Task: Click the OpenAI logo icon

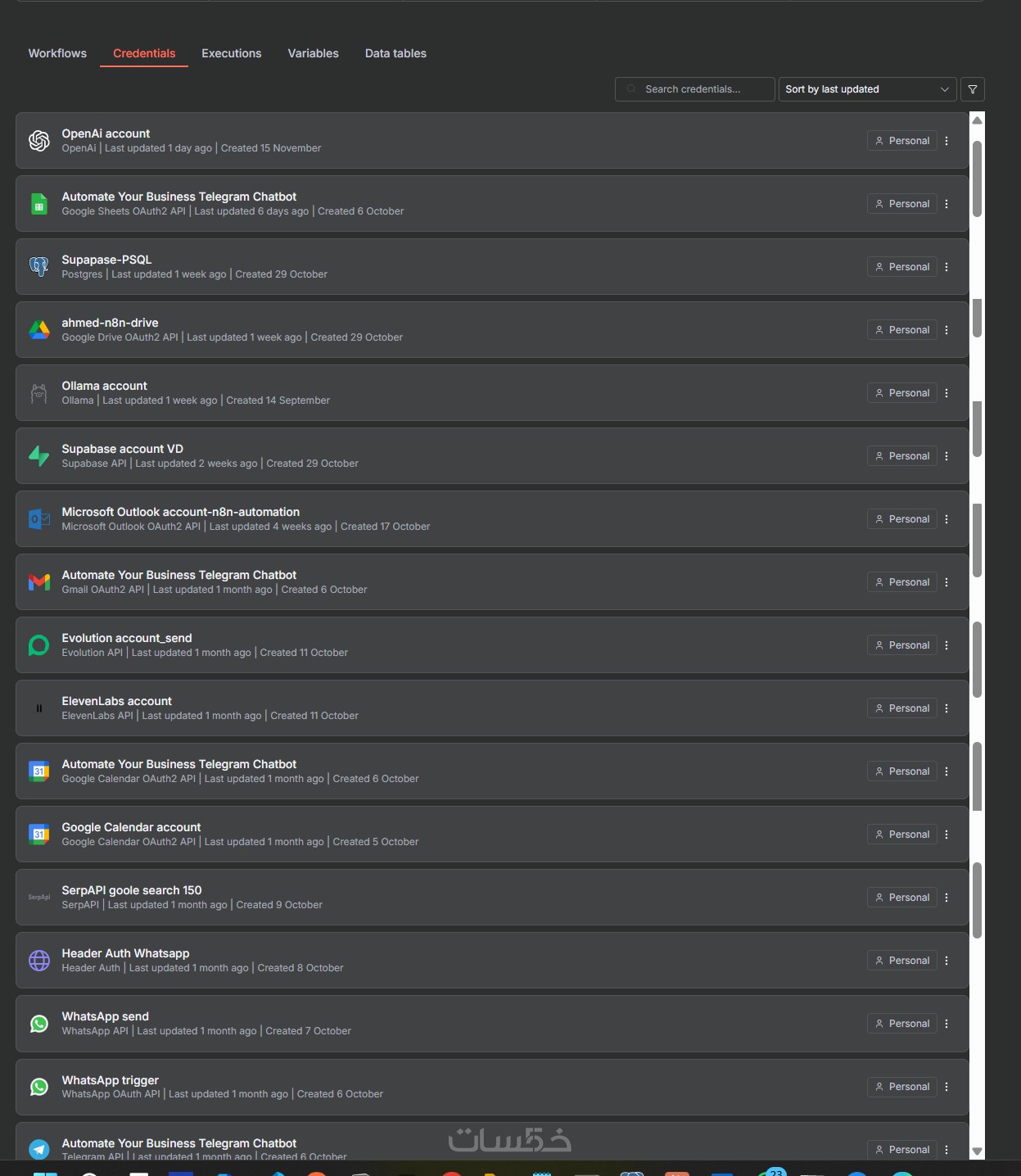Action: click(x=39, y=141)
